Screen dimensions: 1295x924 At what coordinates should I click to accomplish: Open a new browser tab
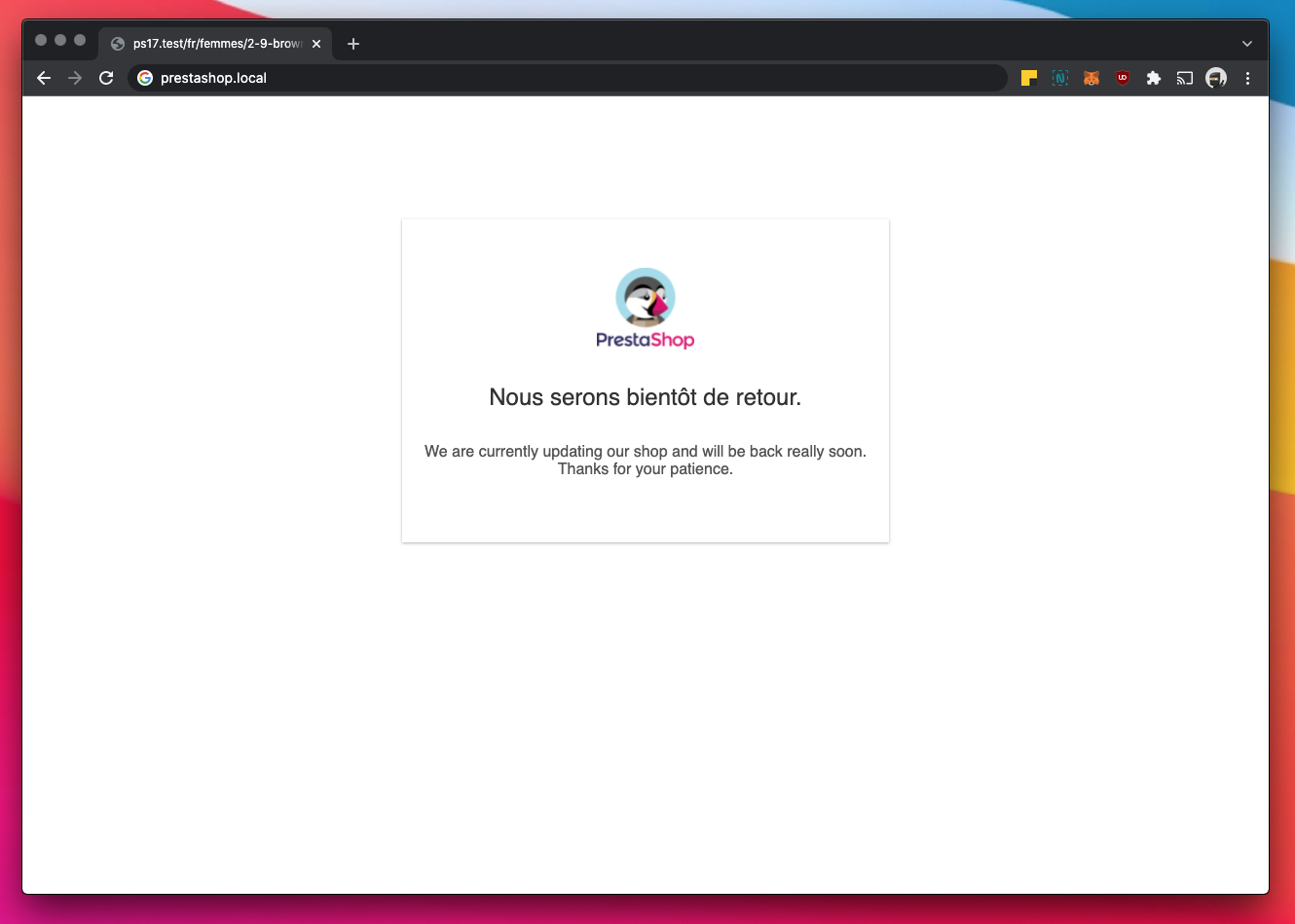(353, 44)
